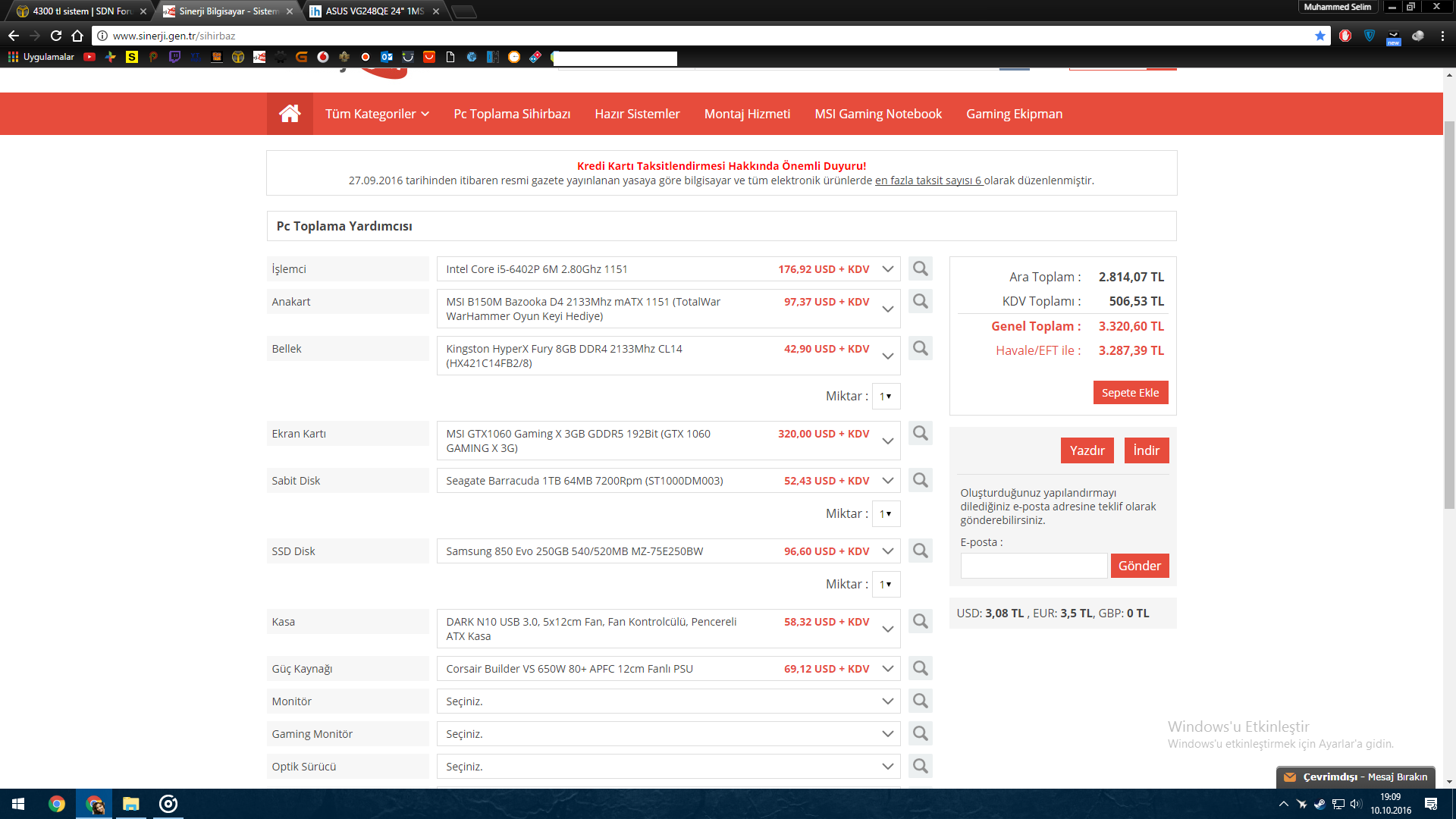The image size is (1456, 819).
Task: Open File Explorer from the taskbar
Action: 131,804
